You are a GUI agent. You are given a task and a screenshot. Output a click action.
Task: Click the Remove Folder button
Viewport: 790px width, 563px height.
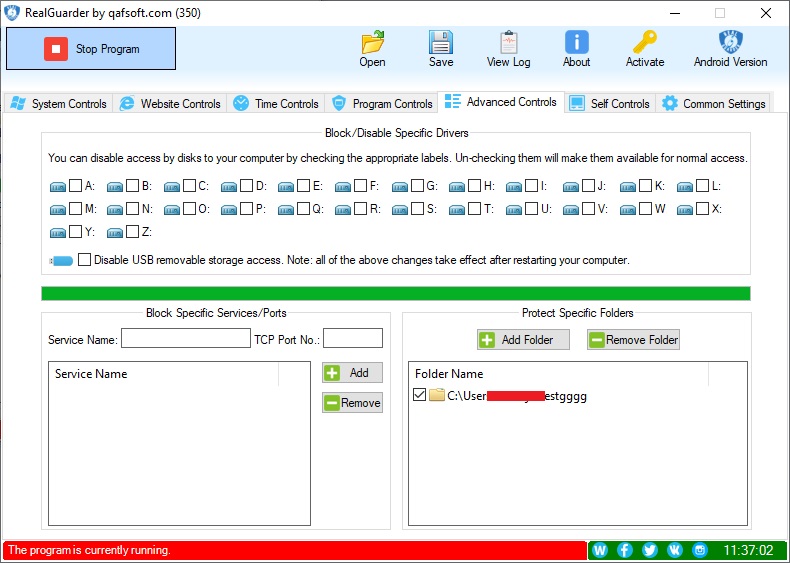pyautogui.click(x=633, y=340)
